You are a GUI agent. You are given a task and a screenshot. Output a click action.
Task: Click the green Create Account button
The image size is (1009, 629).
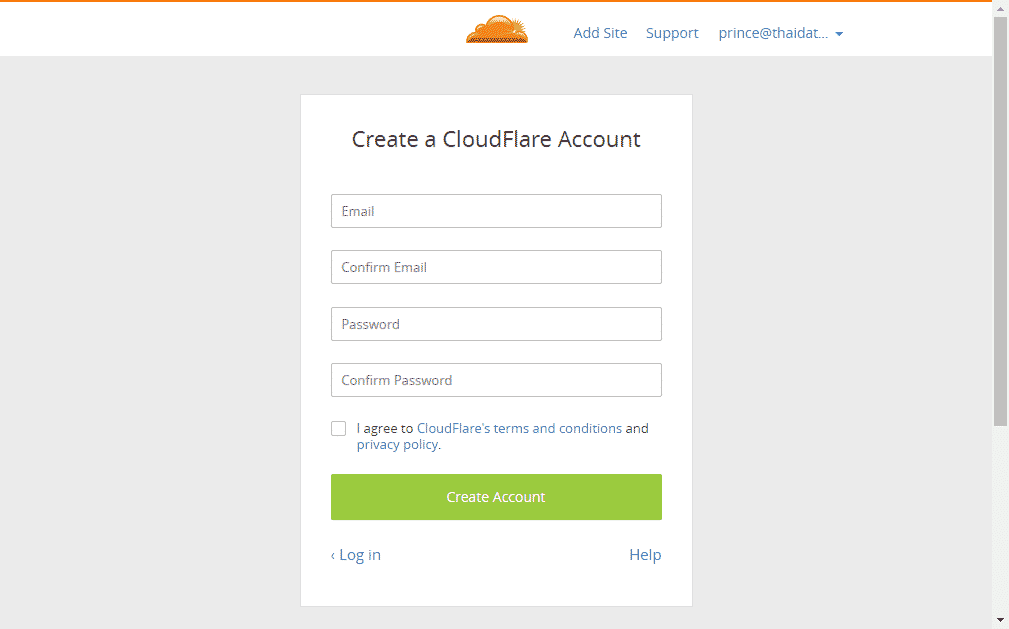[496, 497]
